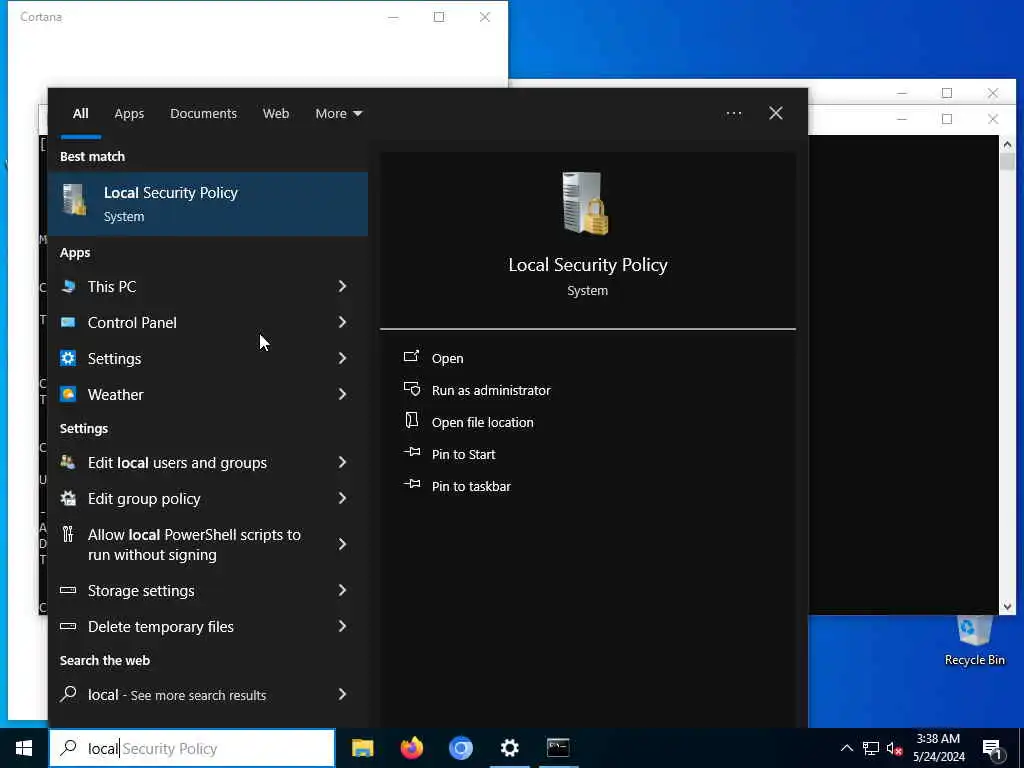Click Weather app icon

(x=68, y=394)
